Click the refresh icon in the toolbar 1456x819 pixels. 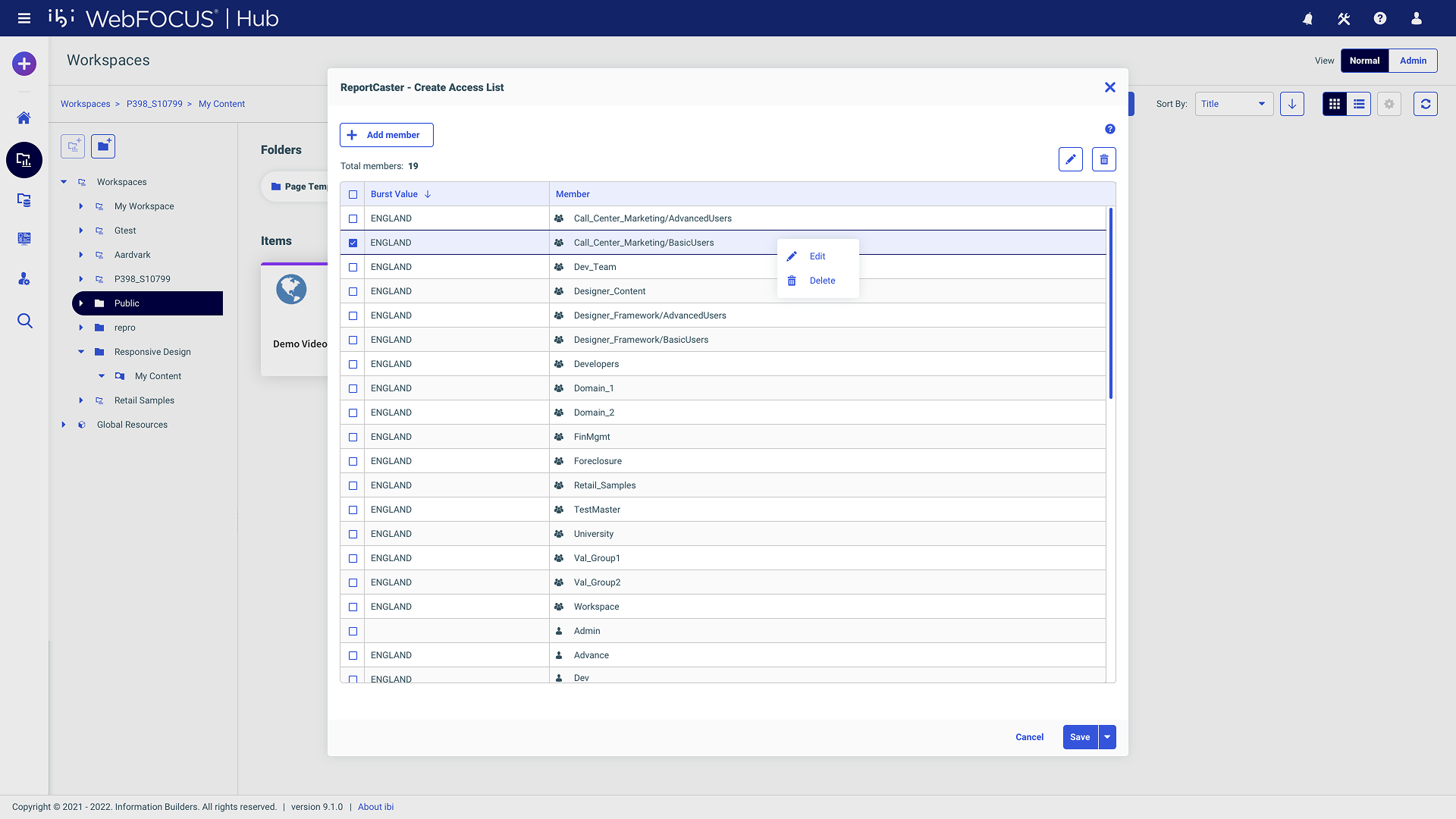(1425, 104)
